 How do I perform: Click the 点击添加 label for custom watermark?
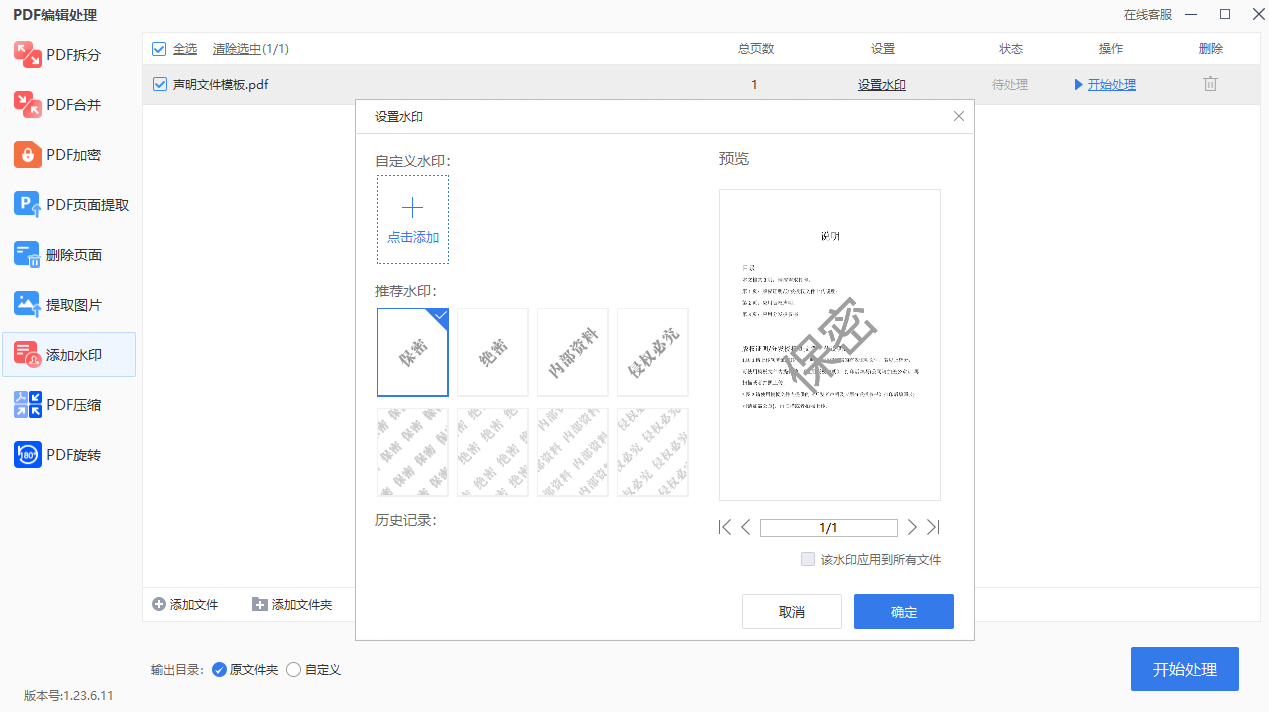point(413,238)
